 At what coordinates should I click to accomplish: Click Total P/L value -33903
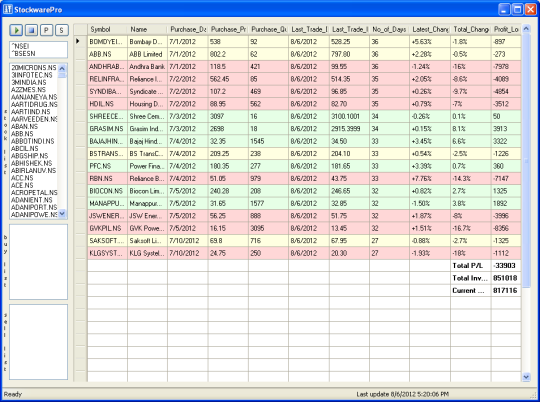506,265
